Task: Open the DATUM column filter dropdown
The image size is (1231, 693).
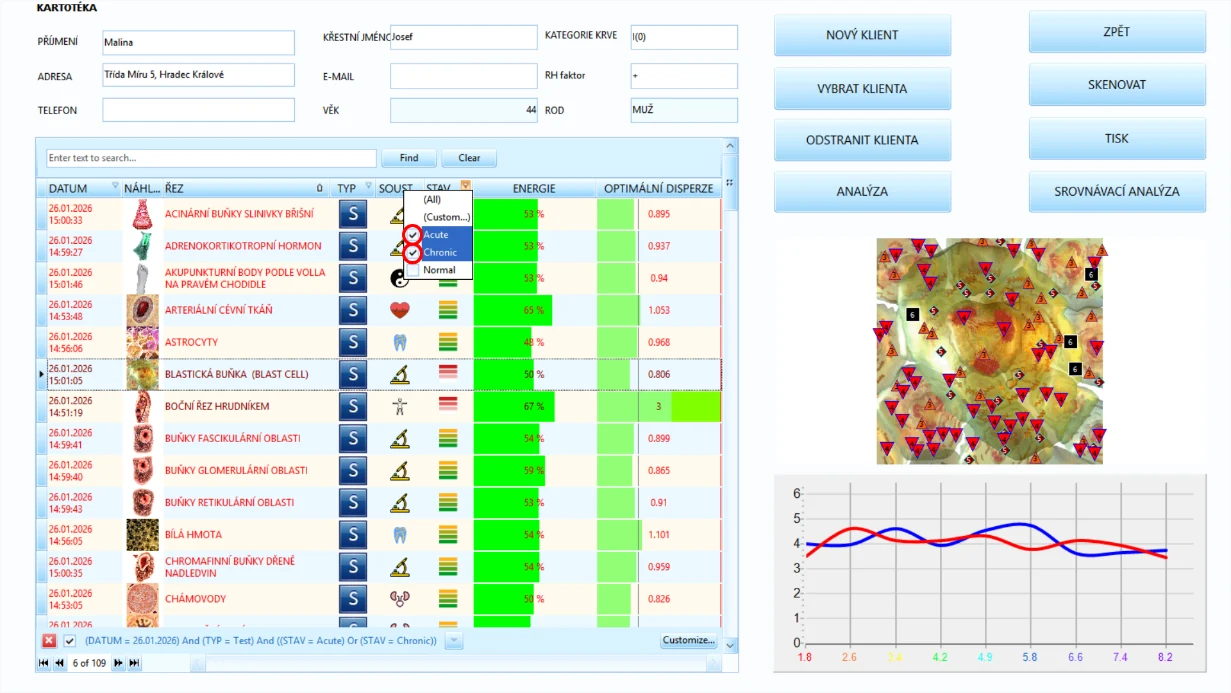Action: coord(115,186)
